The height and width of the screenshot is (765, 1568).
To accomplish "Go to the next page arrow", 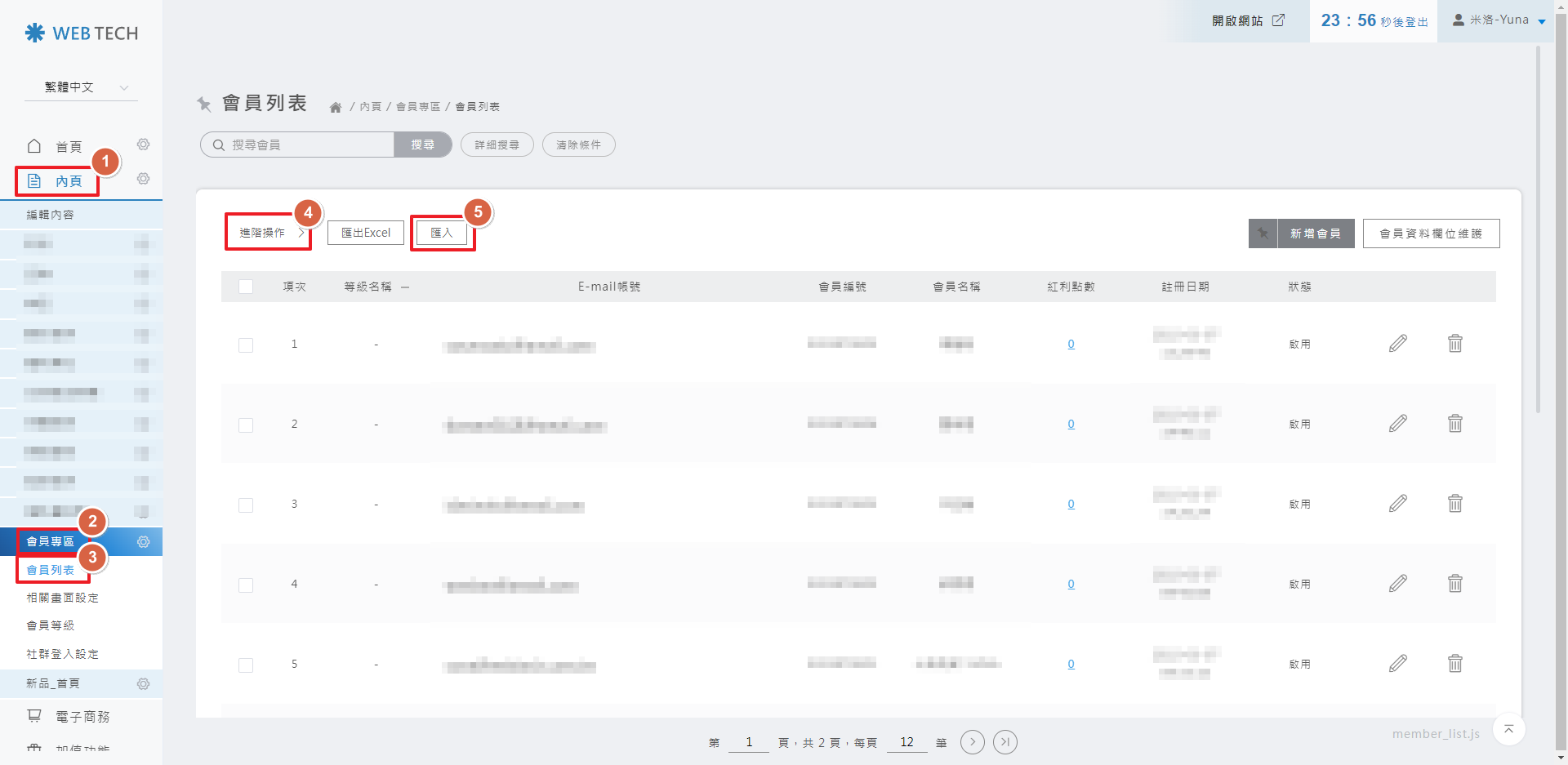I will tap(972, 742).
